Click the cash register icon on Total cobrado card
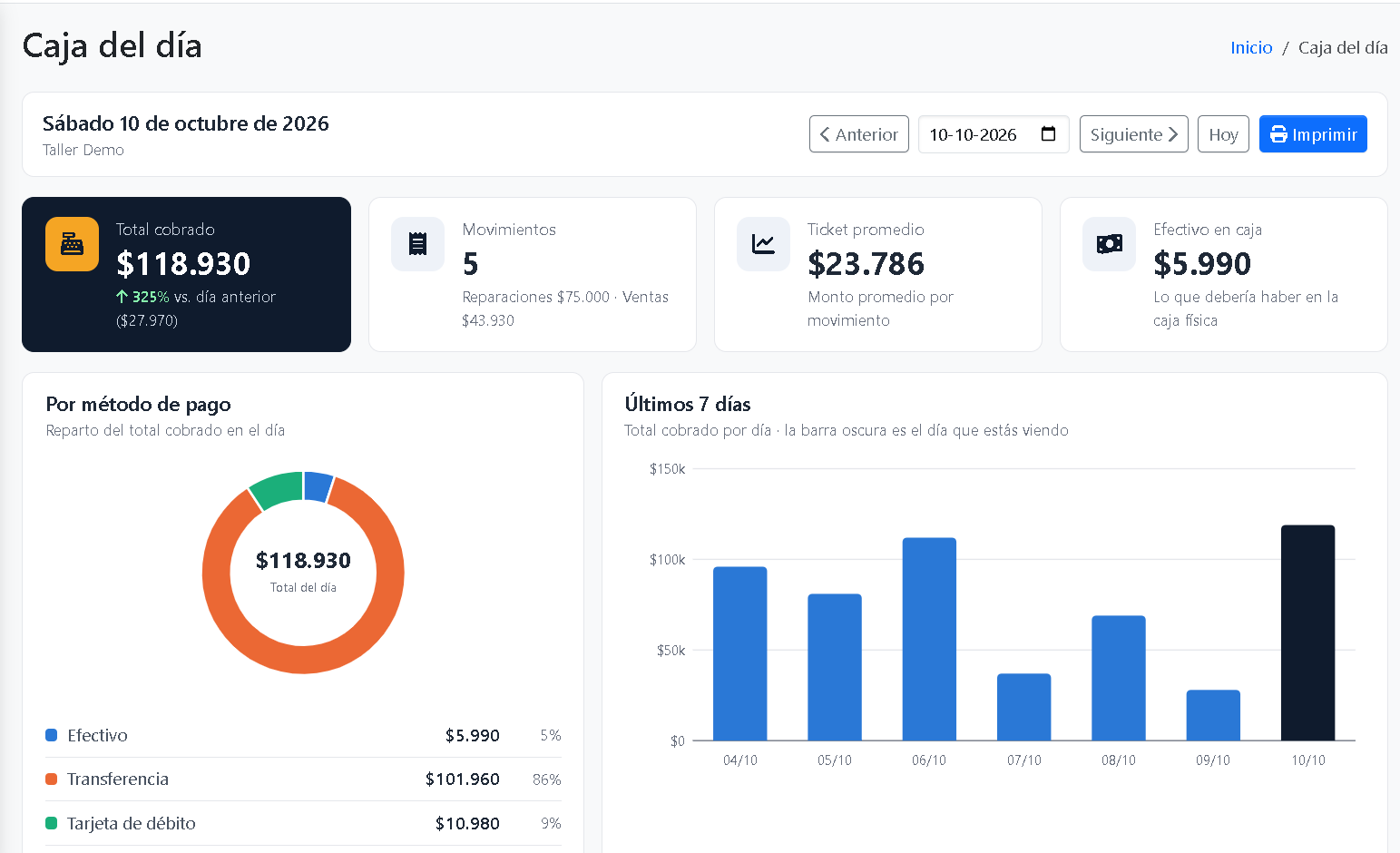1400x853 pixels. 72,244
